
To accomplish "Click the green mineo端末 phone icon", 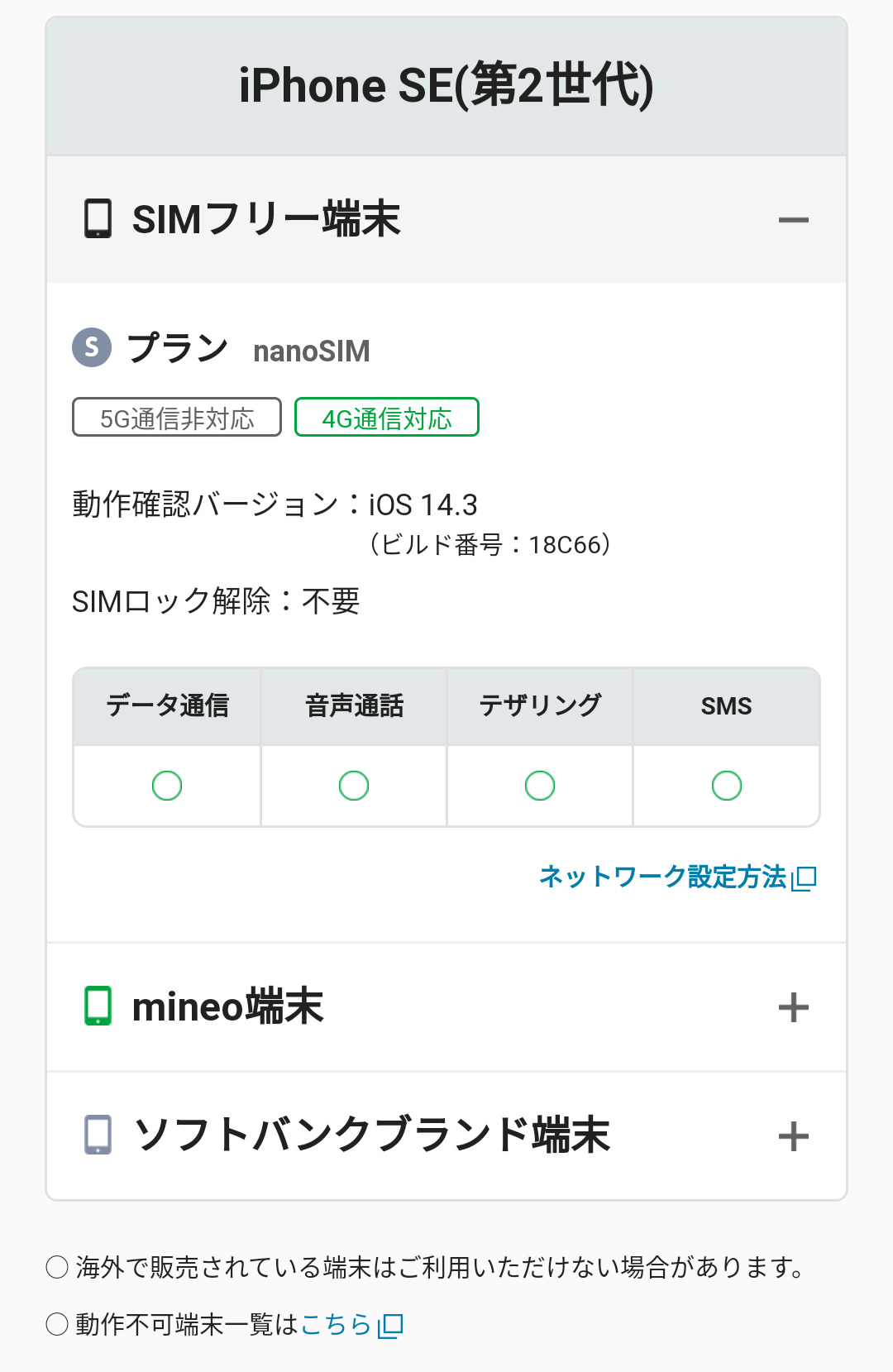I will (x=98, y=1006).
